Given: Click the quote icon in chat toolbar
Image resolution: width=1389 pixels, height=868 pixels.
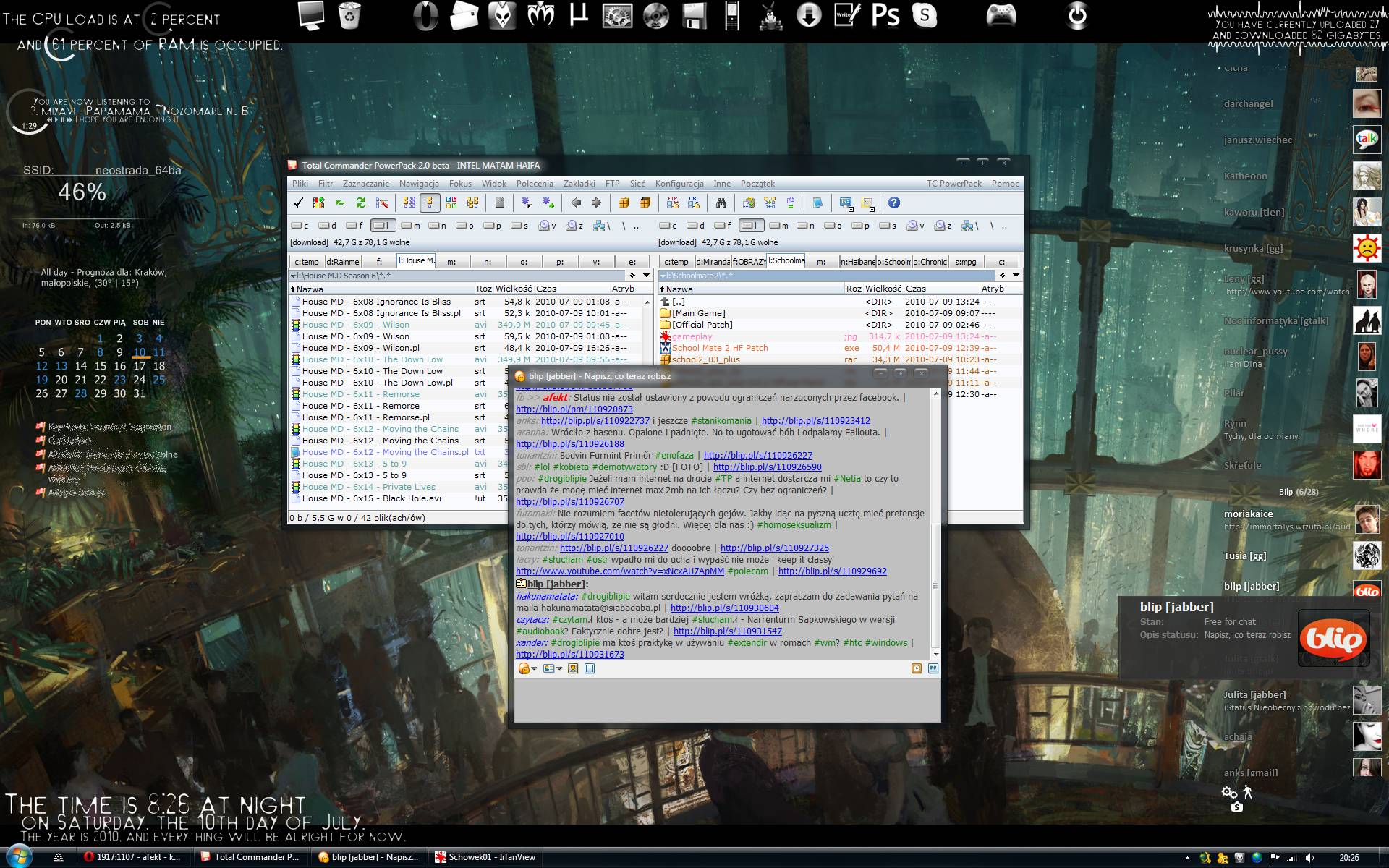Looking at the screenshot, I should pos(933,668).
